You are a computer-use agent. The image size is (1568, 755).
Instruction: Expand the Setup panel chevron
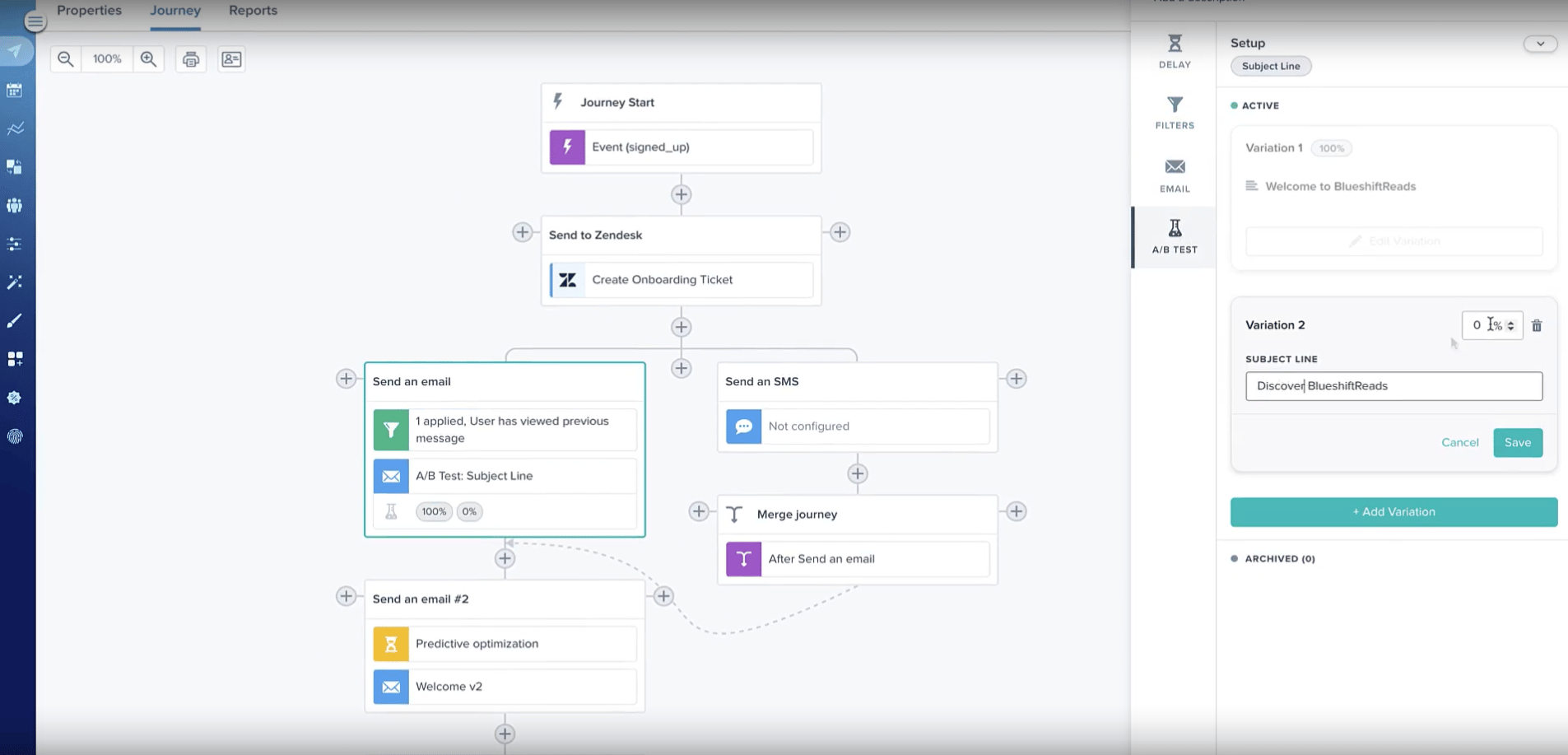[x=1540, y=44]
